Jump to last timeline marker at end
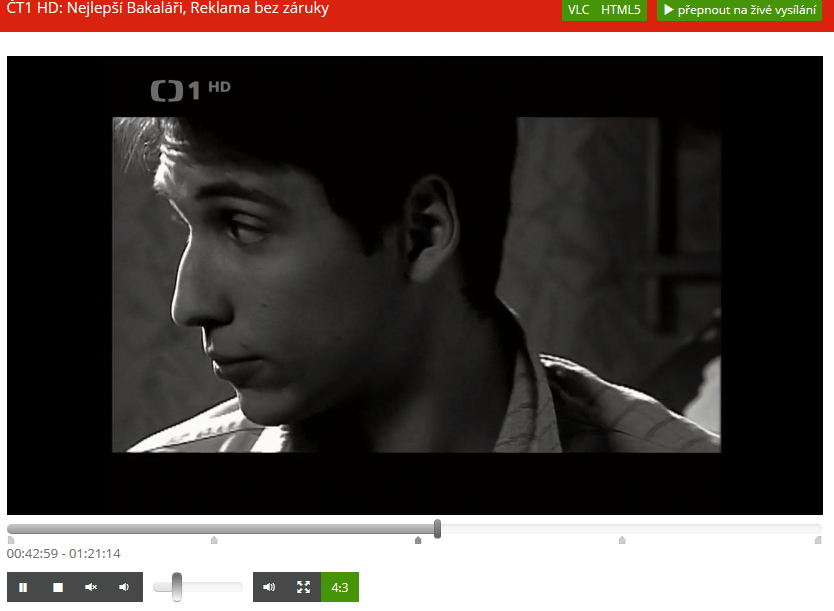The height and width of the screenshot is (611, 834). (x=818, y=540)
